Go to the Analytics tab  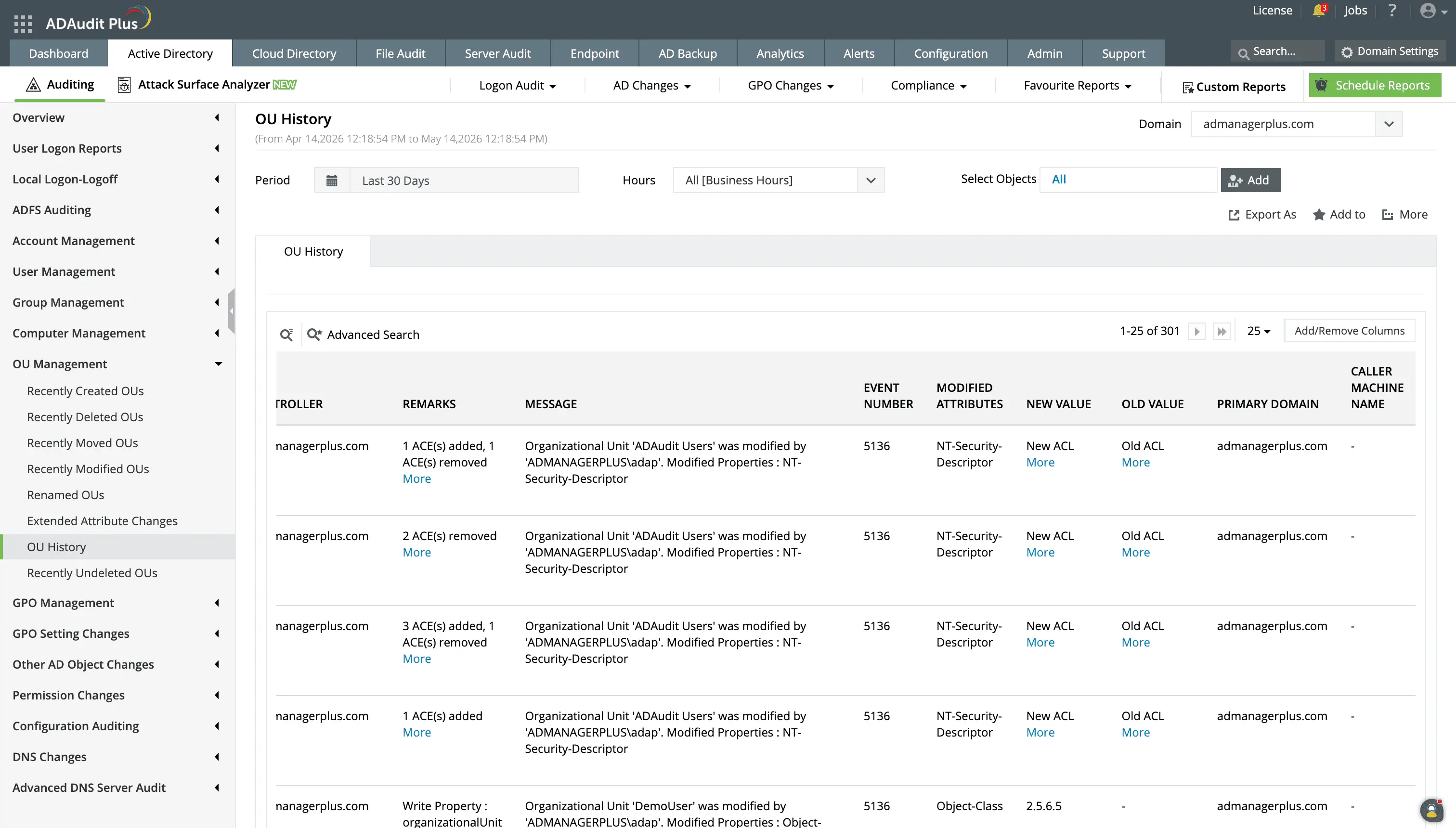pyautogui.click(x=780, y=53)
